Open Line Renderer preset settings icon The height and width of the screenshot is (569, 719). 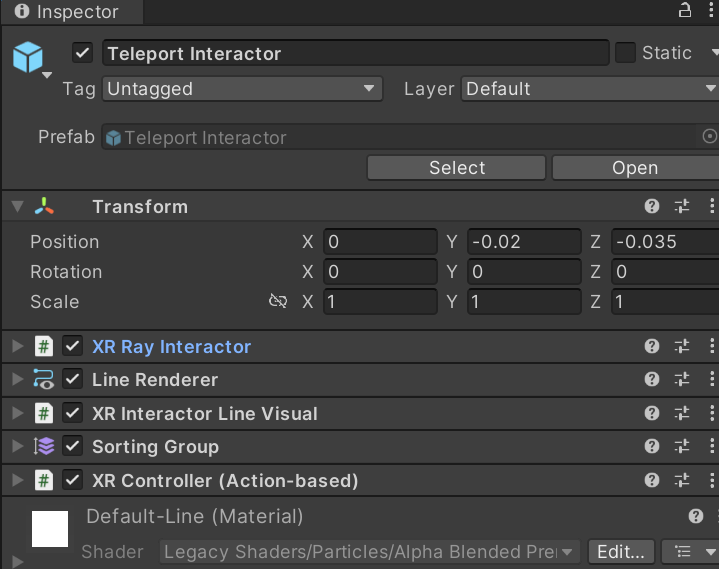coord(682,380)
